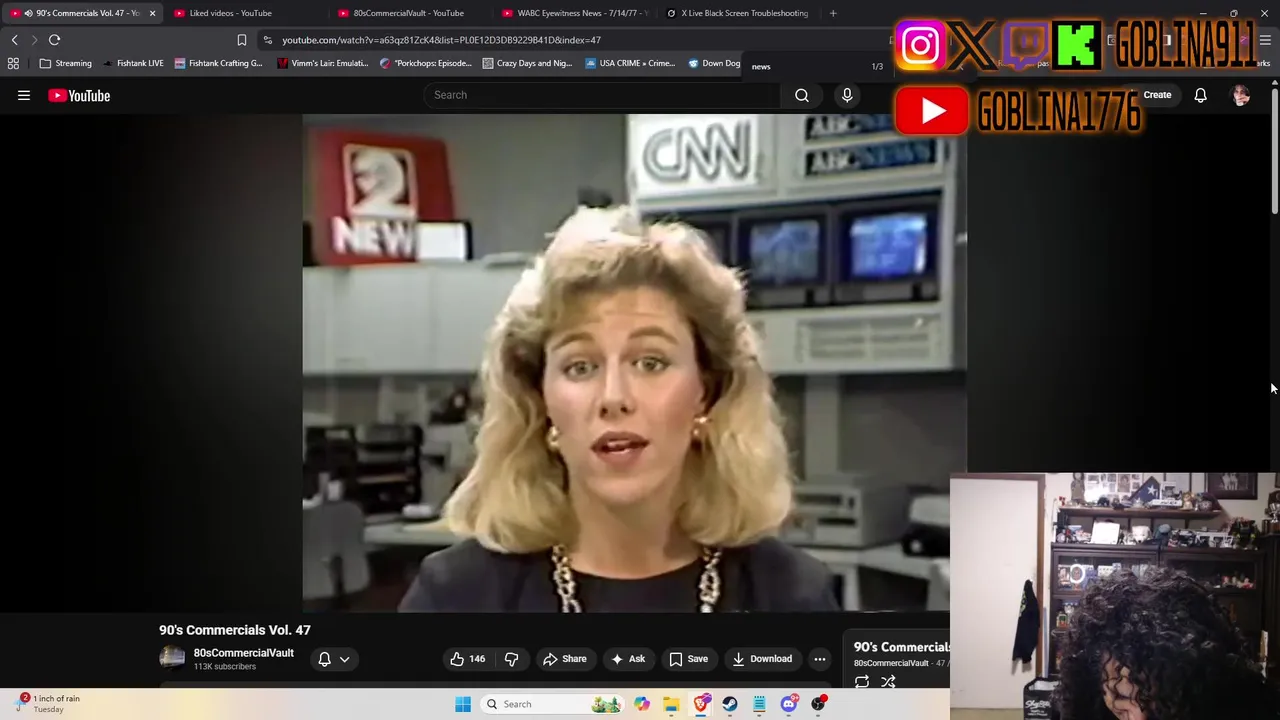Switch to the Liked videos tab

click(229, 13)
